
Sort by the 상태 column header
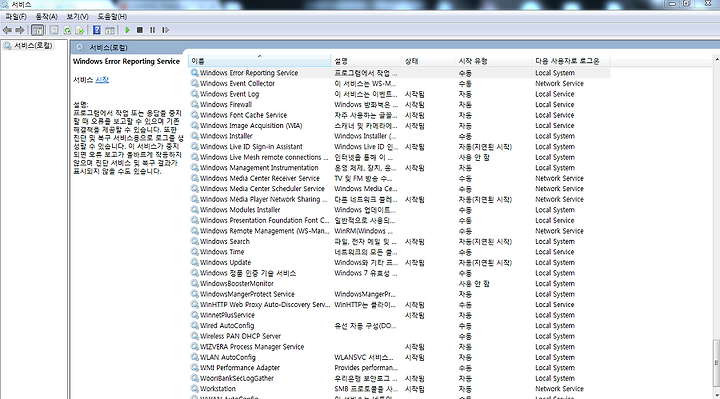428,61
